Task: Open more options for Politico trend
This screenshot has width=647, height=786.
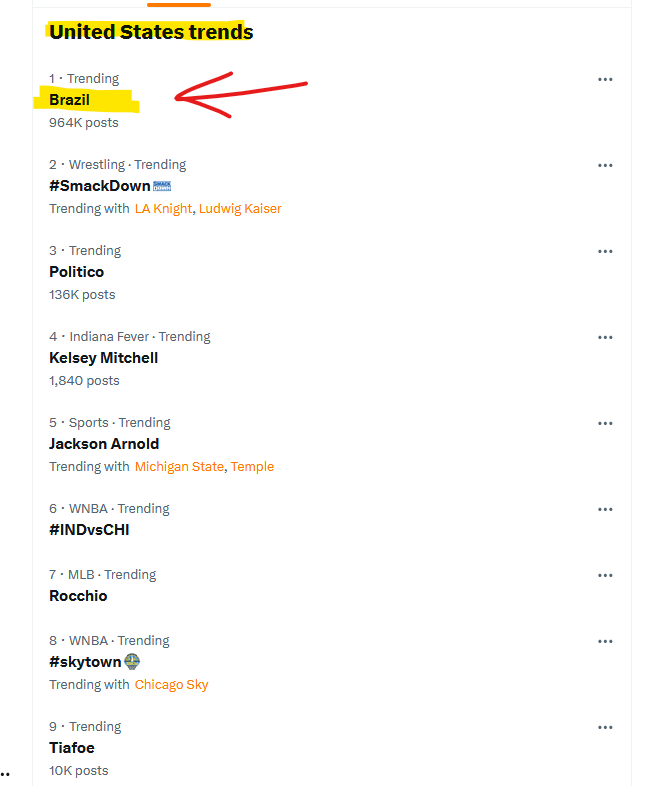Action: tap(605, 251)
